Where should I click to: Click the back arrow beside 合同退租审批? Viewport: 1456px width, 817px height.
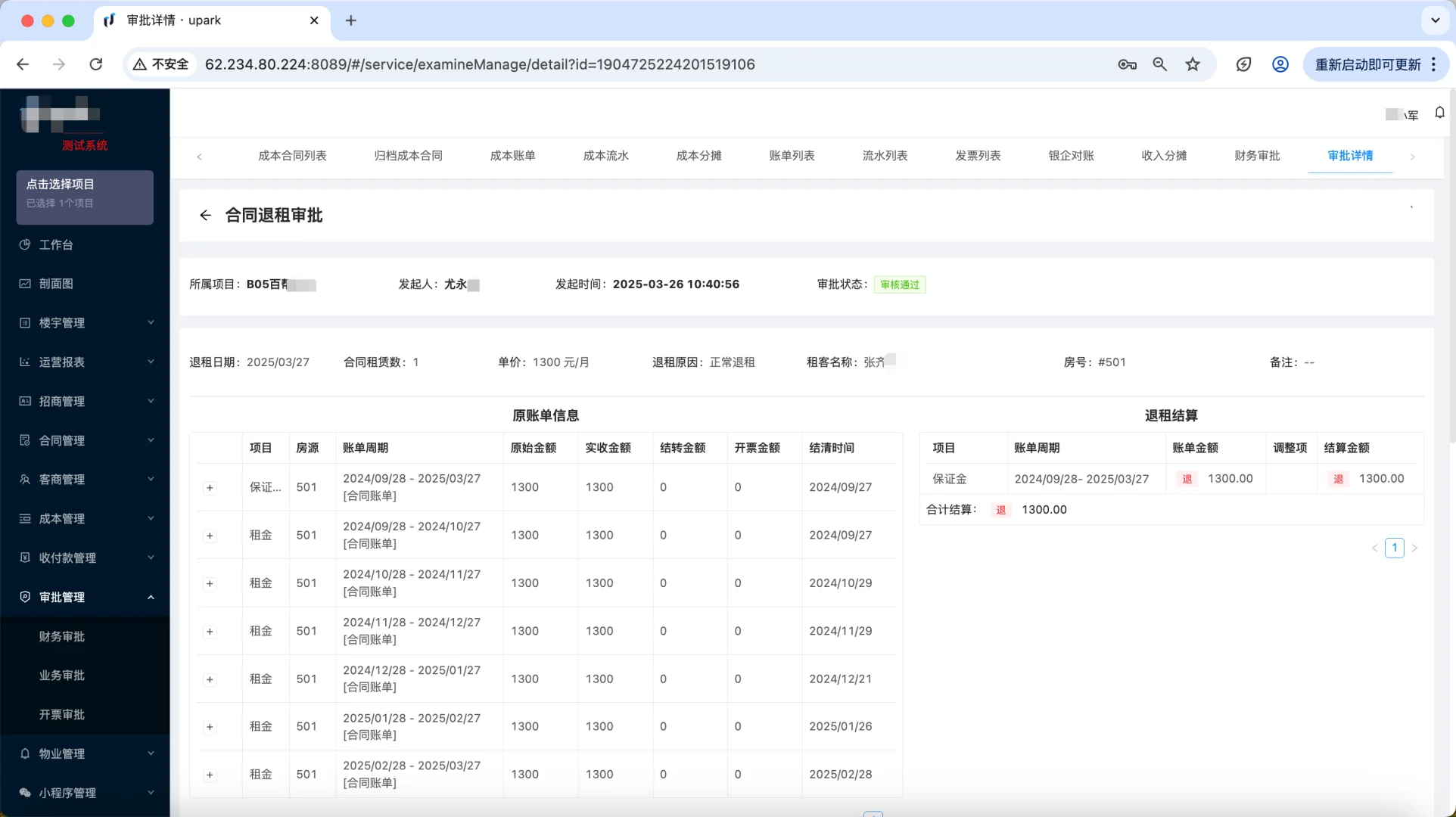coord(204,215)
